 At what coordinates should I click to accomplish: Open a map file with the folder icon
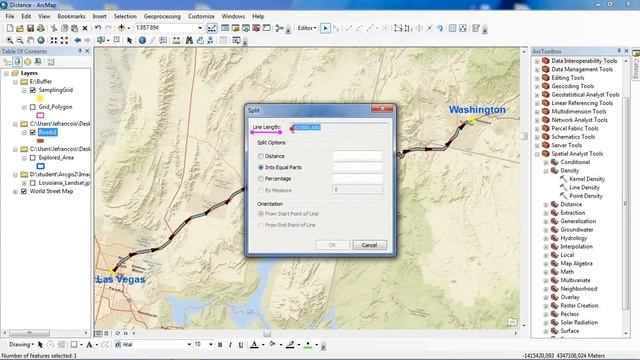click(20, 28)
